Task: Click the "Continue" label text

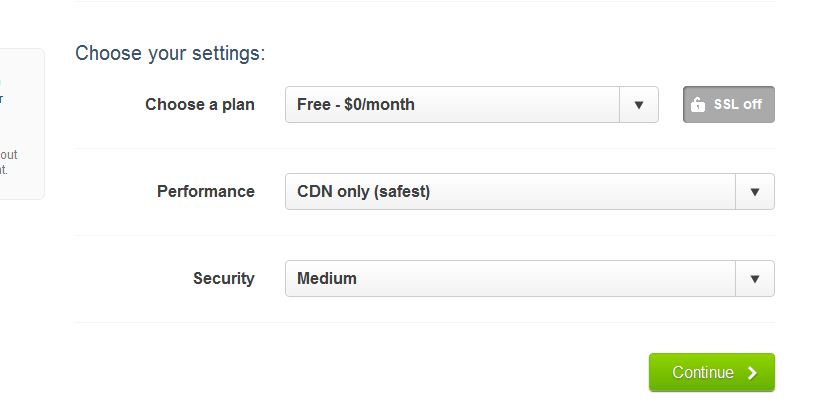Action: (703, 372)
